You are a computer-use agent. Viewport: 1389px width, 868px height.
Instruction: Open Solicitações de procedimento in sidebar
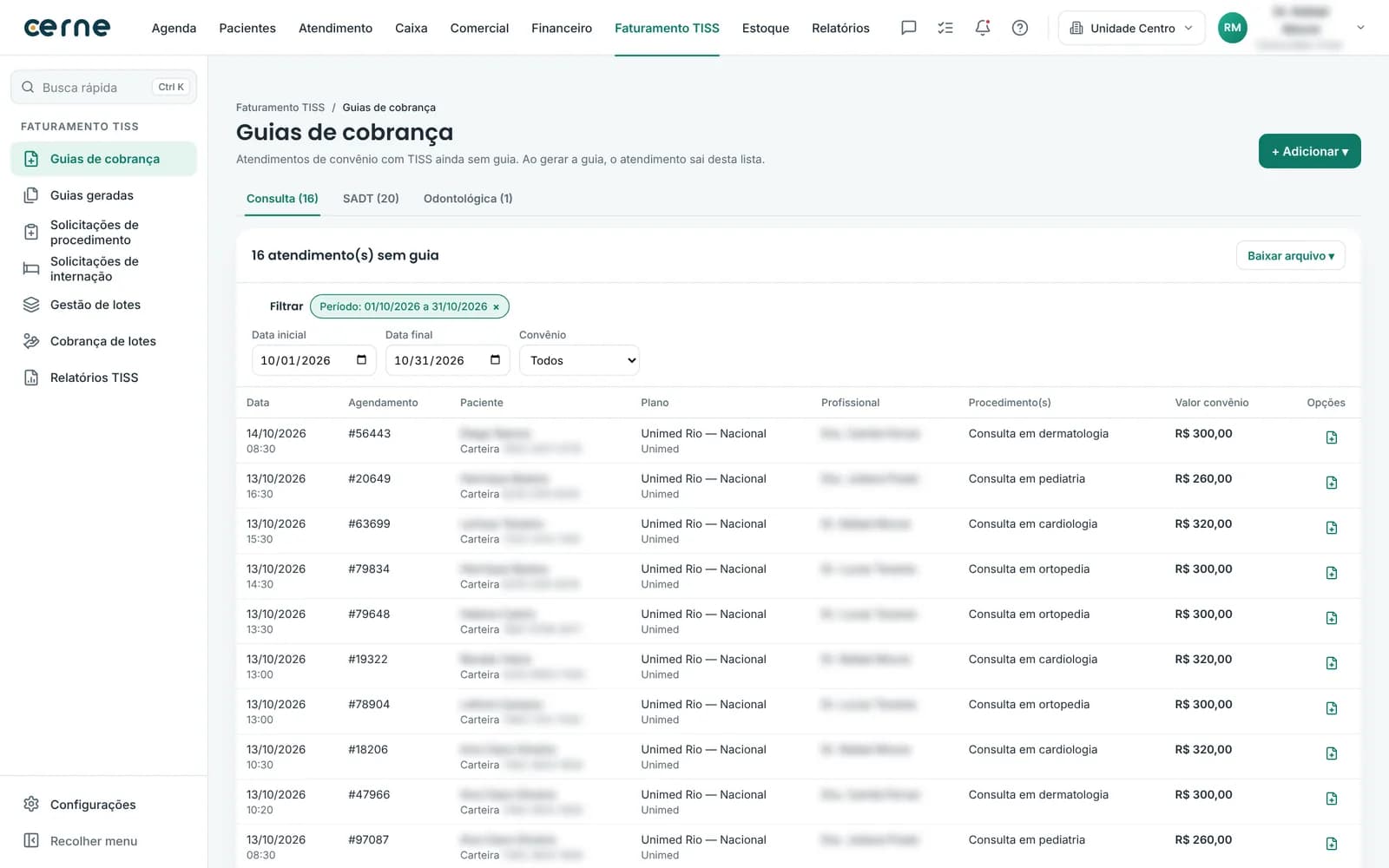[x=103, y=232]
